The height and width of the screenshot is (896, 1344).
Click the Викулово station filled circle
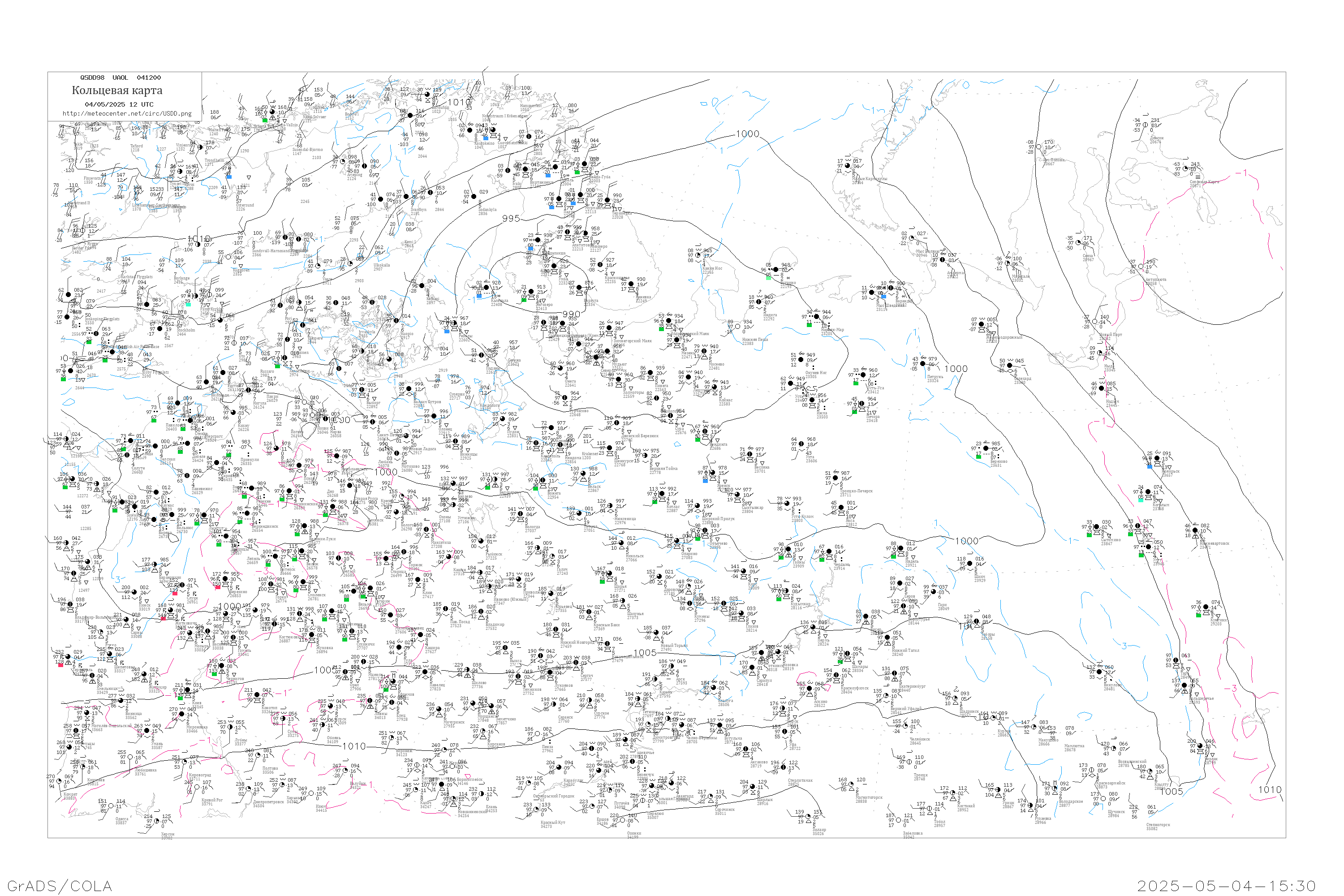click(x=1099, y=672)
